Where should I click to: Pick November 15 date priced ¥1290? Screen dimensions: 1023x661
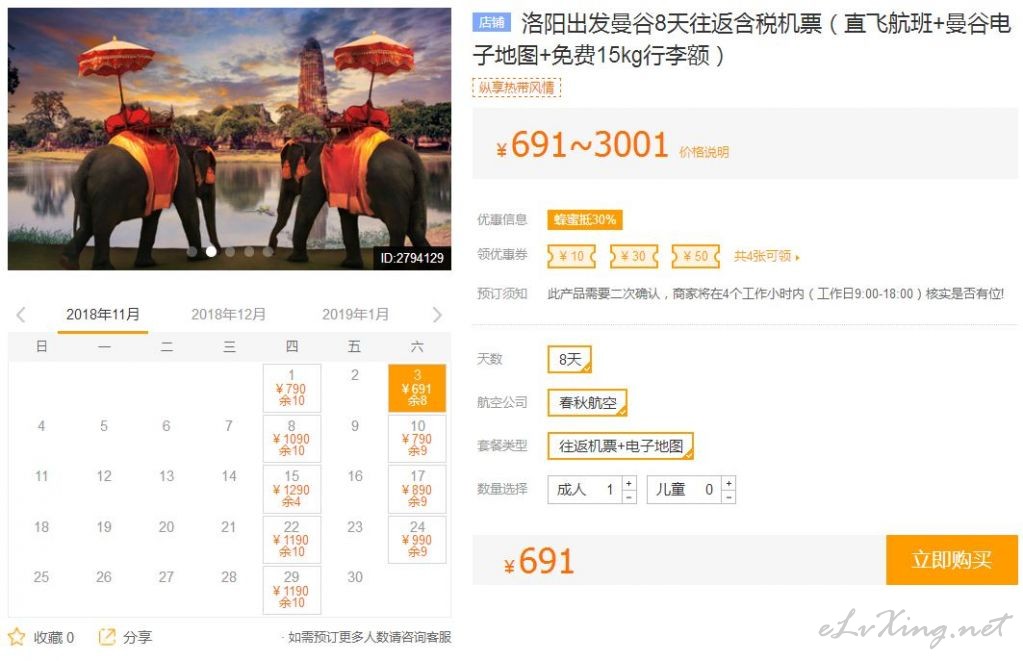click(292, 489)
